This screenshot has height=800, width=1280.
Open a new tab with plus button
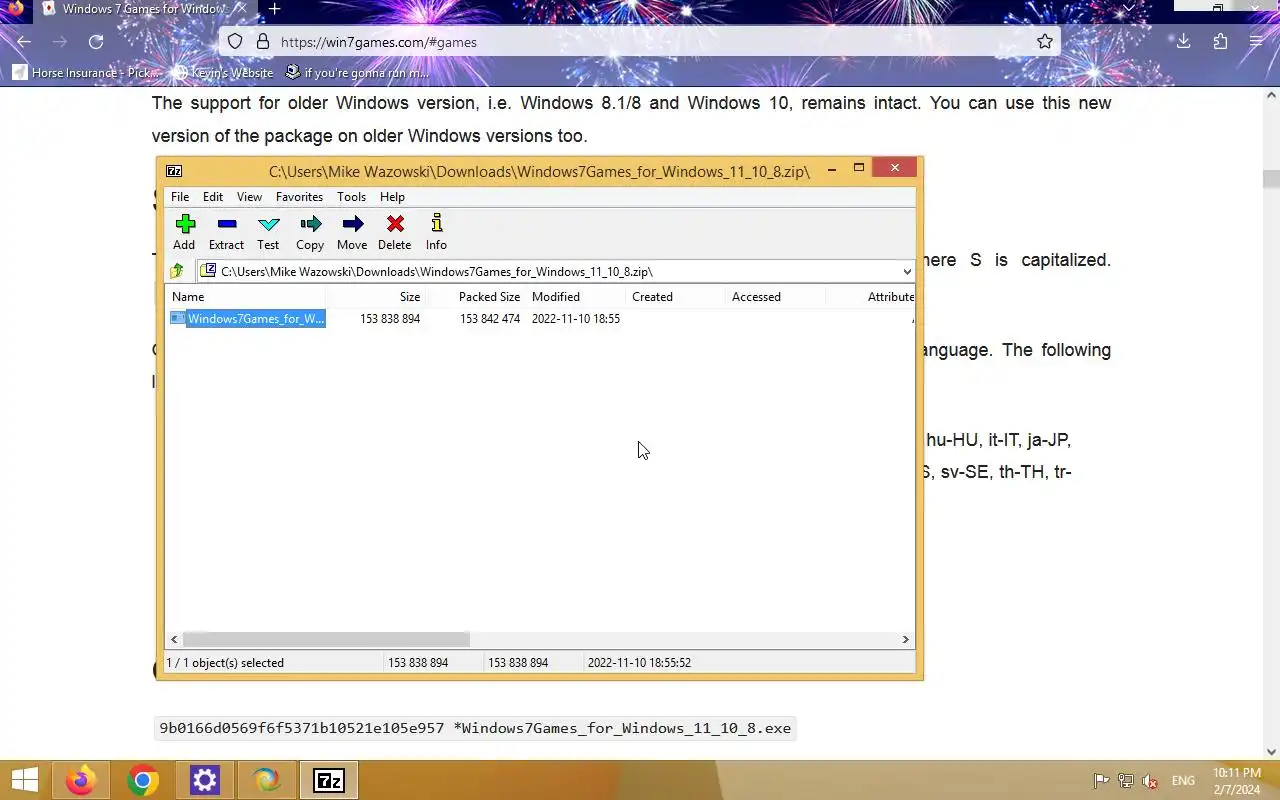[274, 9]
